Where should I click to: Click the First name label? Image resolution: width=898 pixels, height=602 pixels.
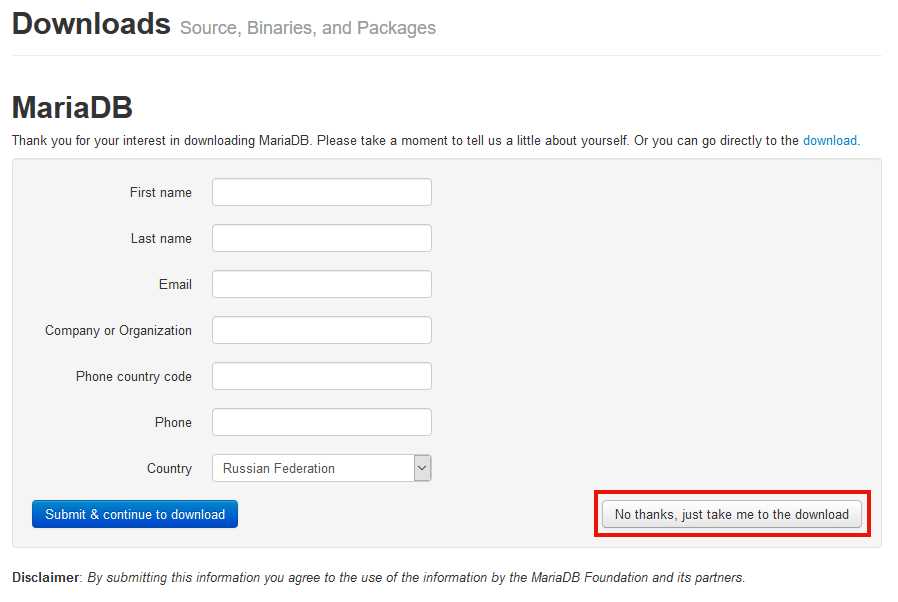pos(160,192)
